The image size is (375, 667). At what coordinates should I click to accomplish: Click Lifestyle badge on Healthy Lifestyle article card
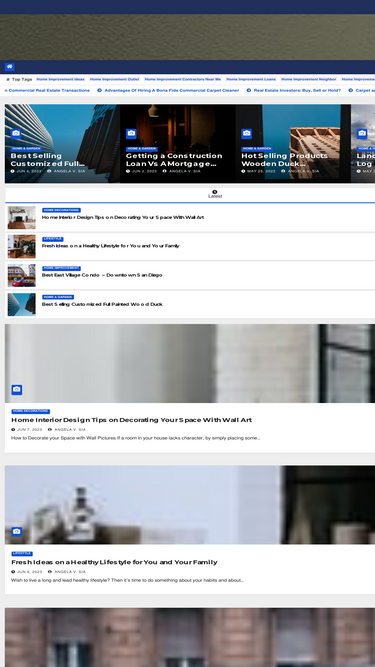22,553
